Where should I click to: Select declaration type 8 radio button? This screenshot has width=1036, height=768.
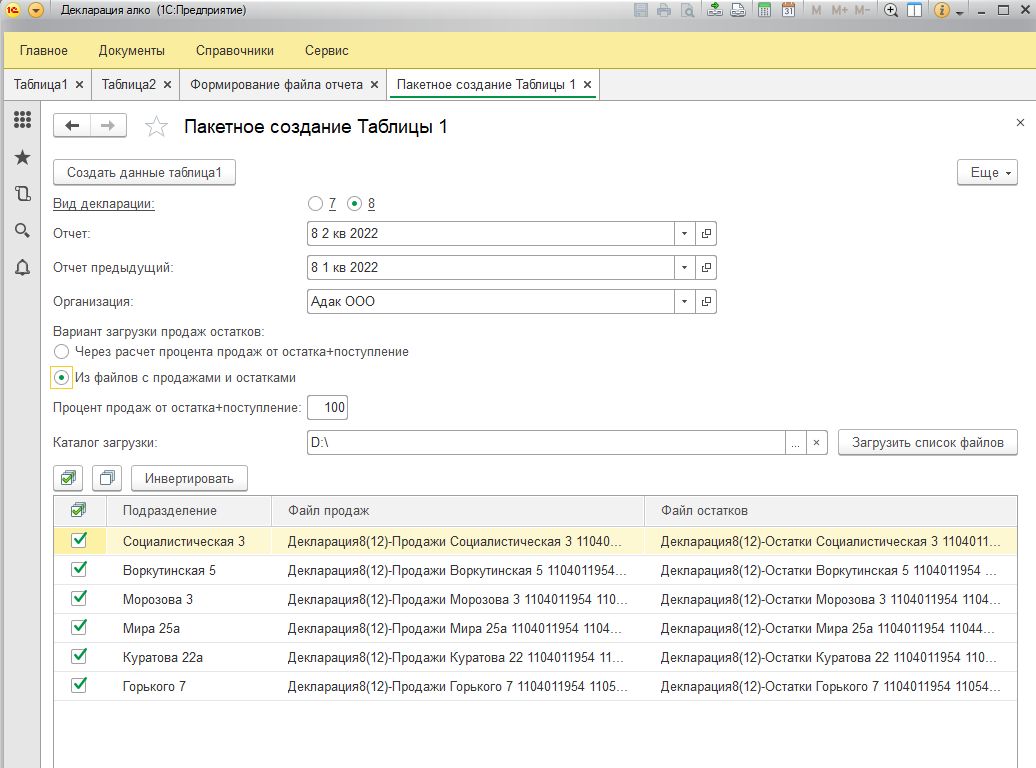(x=355, y=204)
